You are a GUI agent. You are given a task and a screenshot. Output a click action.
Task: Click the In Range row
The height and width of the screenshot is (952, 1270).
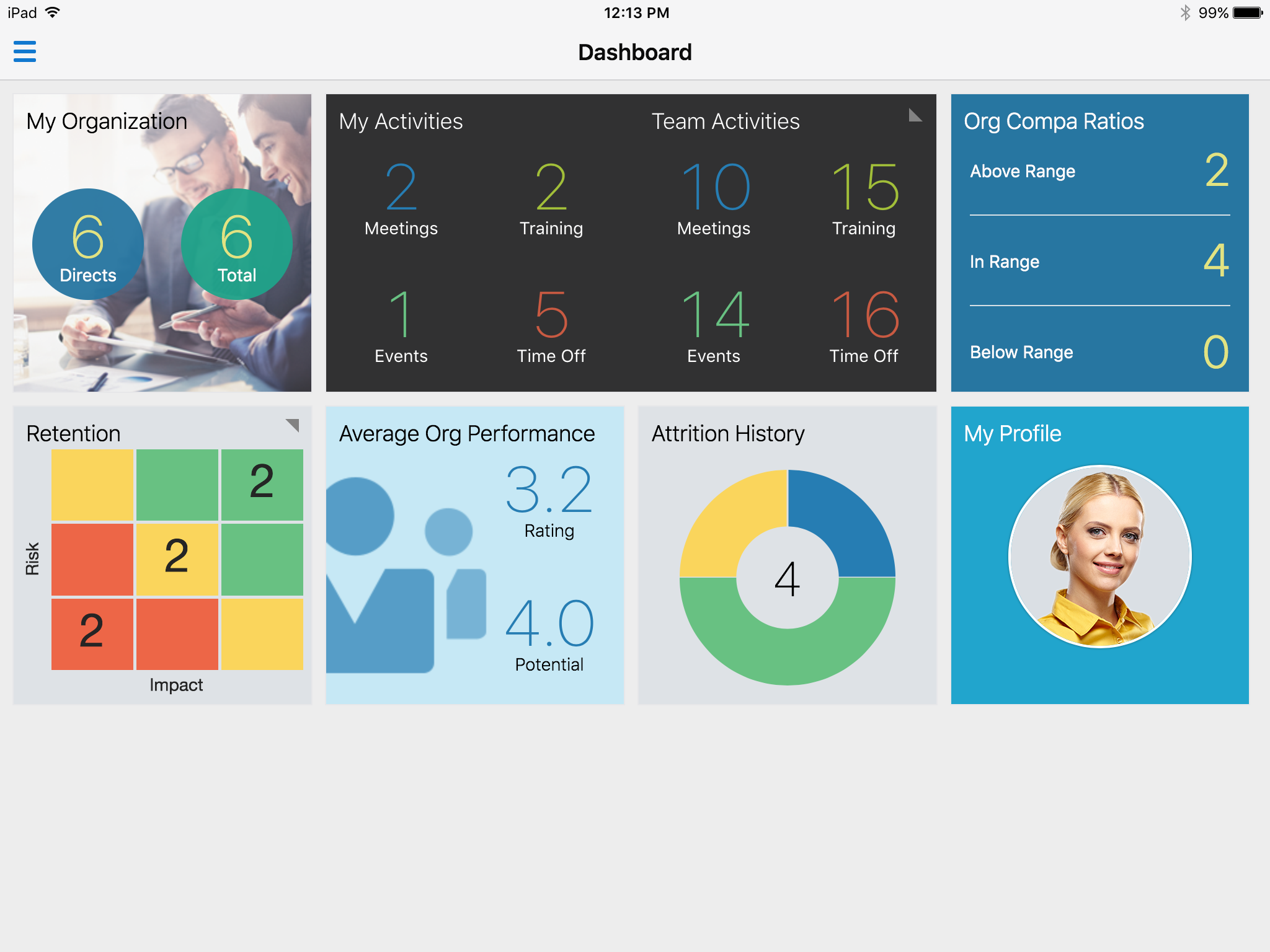1099,262
